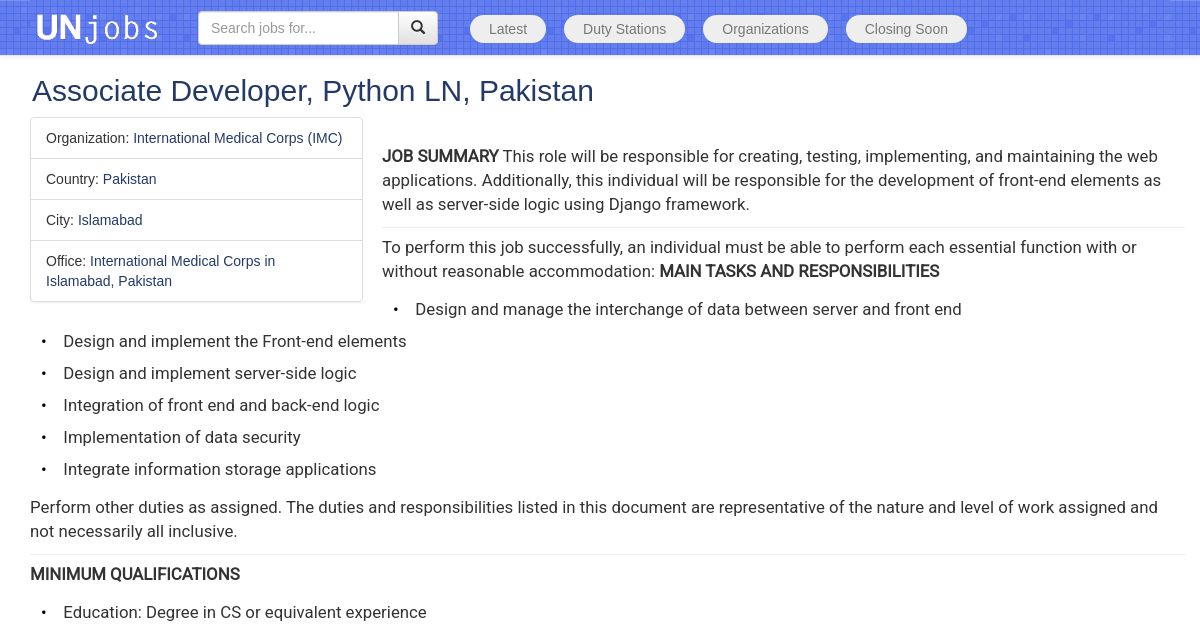The width and height of the screenshot is (1200, 628).
Task: Open International Medical Corps (IMC) organization link
Action: pyautogui.click(x=237, y=138)
